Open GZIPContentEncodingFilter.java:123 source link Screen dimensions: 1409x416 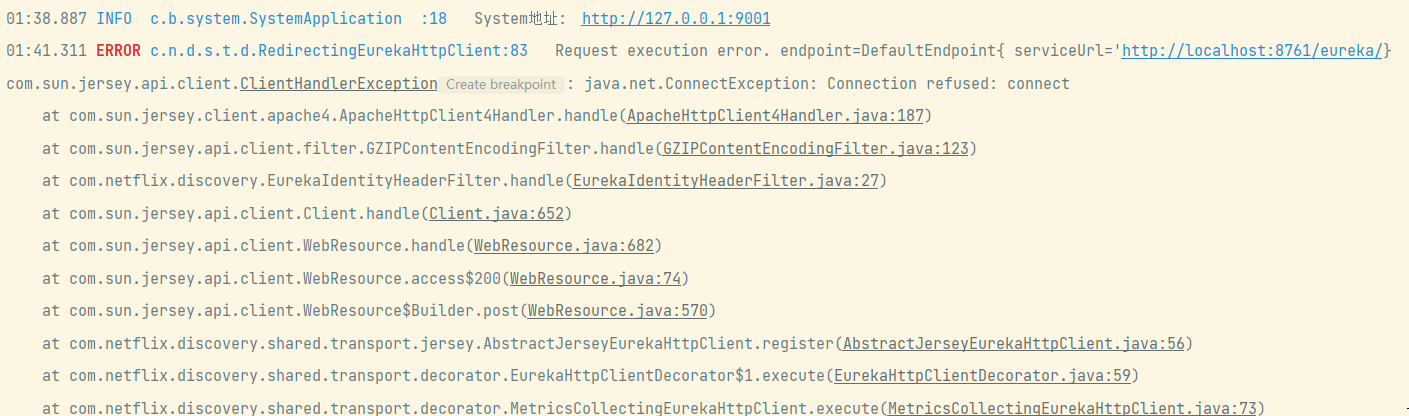(815, 149)
